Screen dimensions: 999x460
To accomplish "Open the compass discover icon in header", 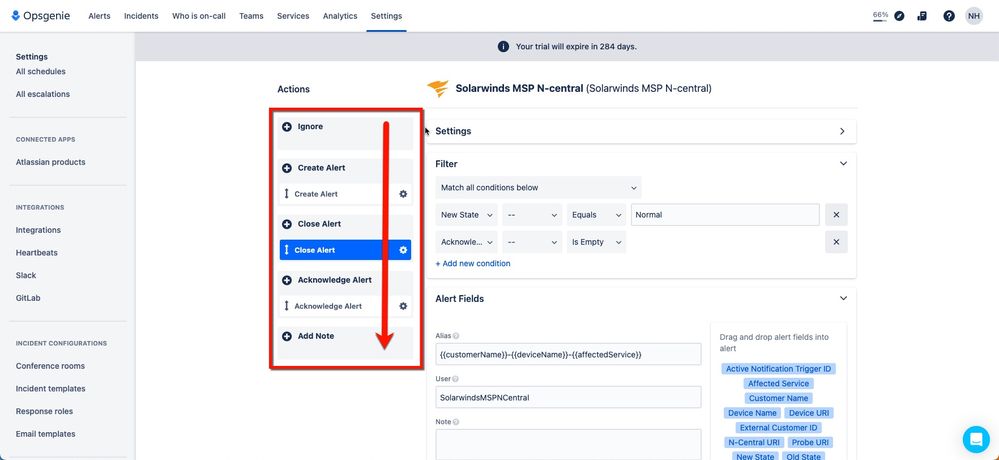I will pyautogui.click(x=899, y=16).
